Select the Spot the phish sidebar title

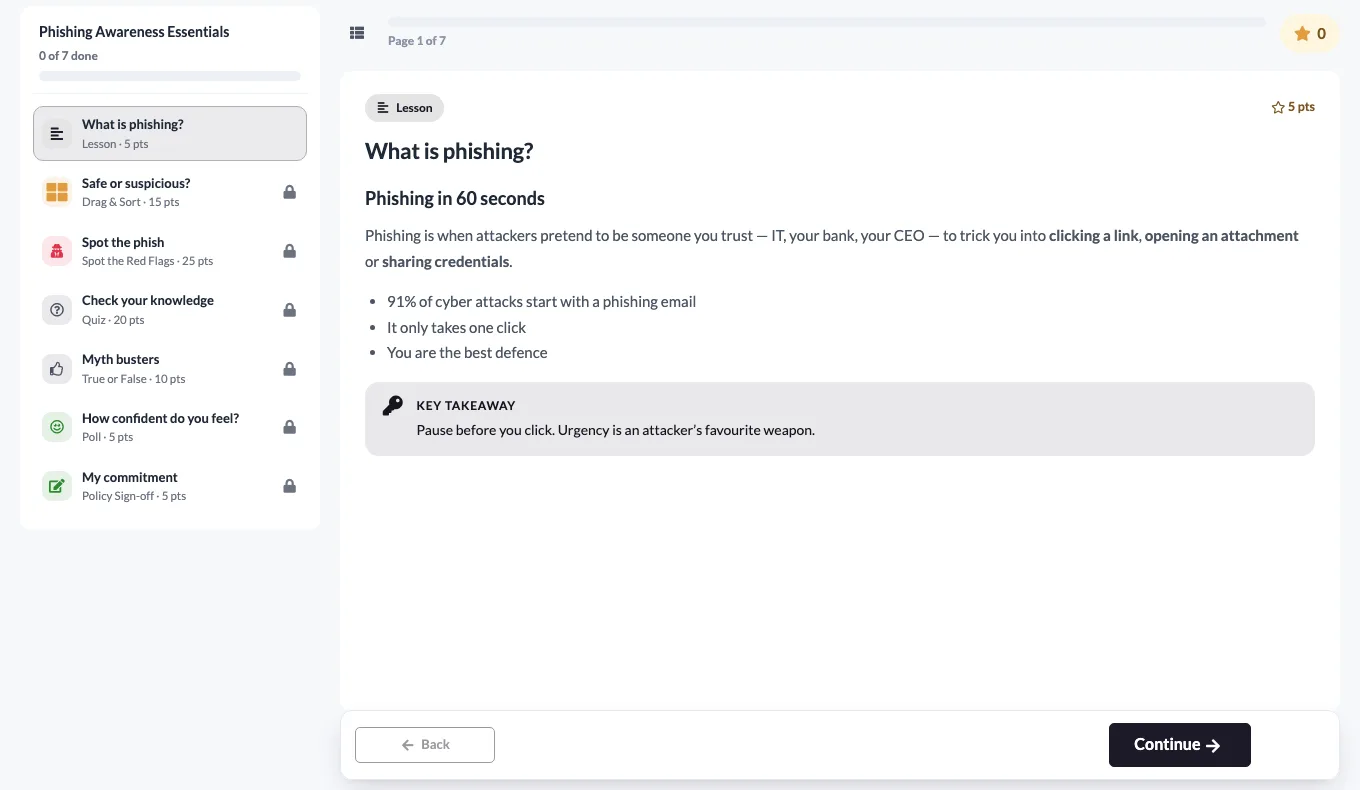(123, 242)
